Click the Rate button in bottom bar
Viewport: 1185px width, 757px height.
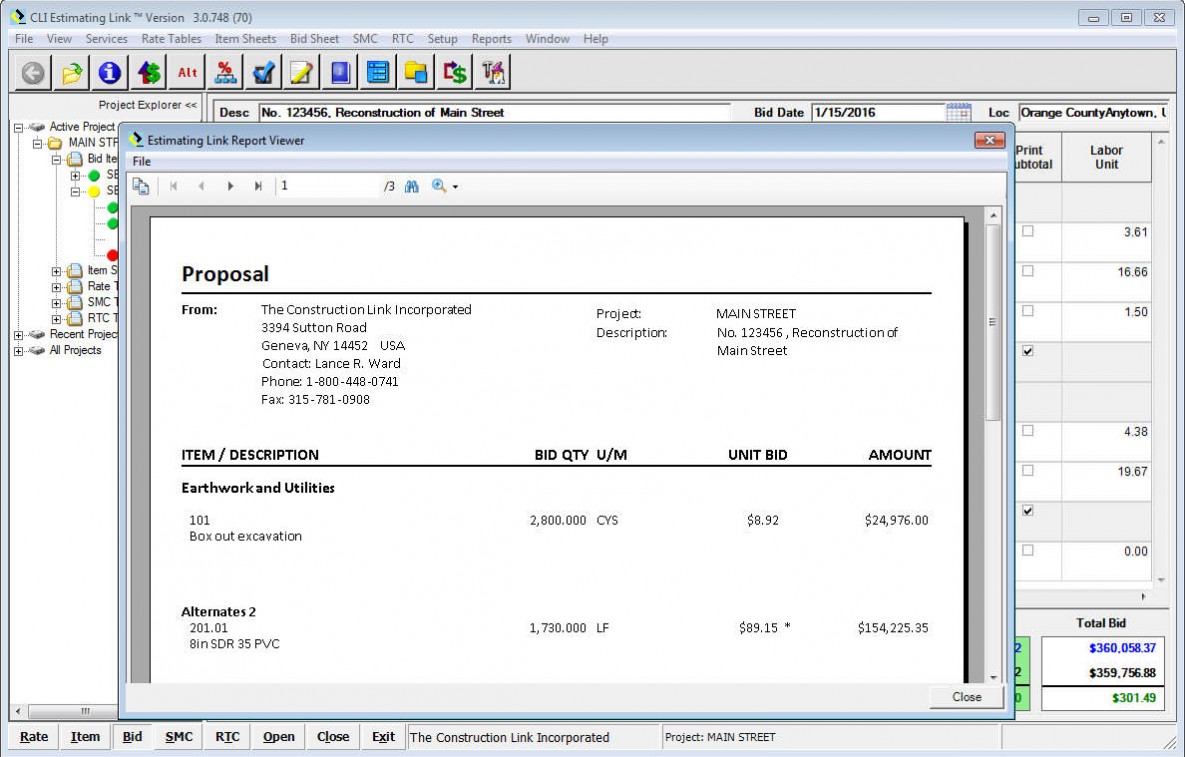pos(34,737)
